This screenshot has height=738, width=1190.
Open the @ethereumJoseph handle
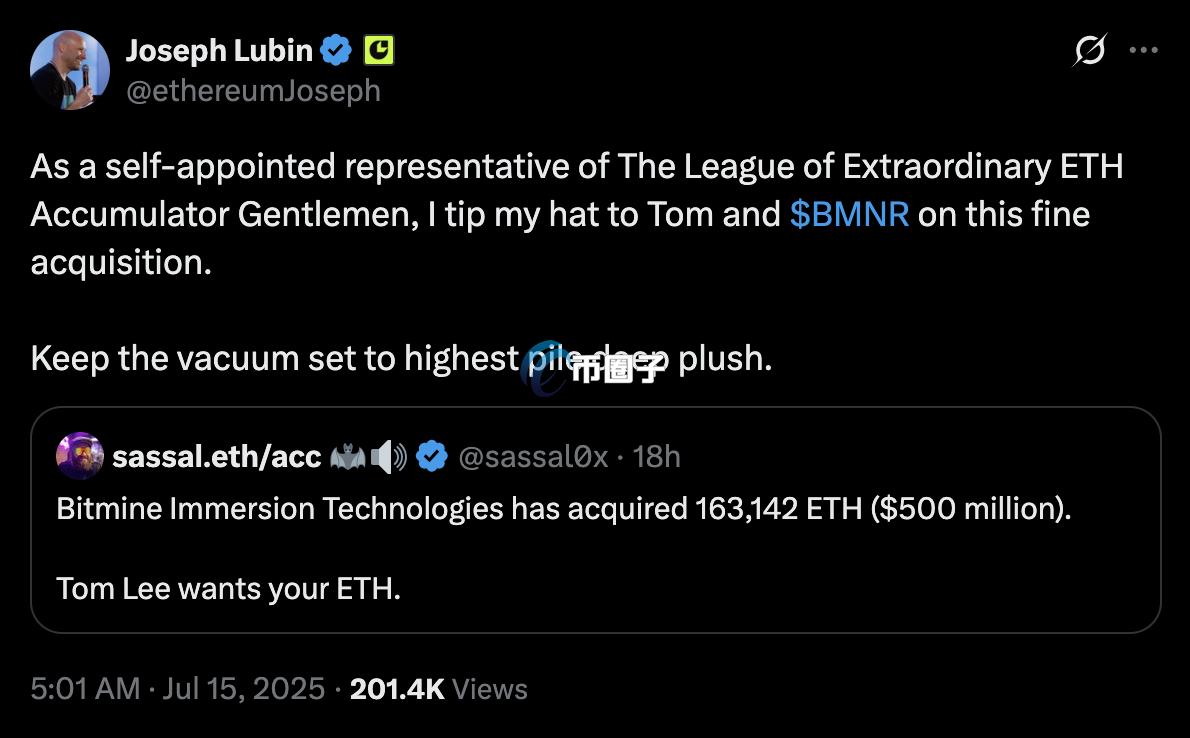tap(253, 91)
